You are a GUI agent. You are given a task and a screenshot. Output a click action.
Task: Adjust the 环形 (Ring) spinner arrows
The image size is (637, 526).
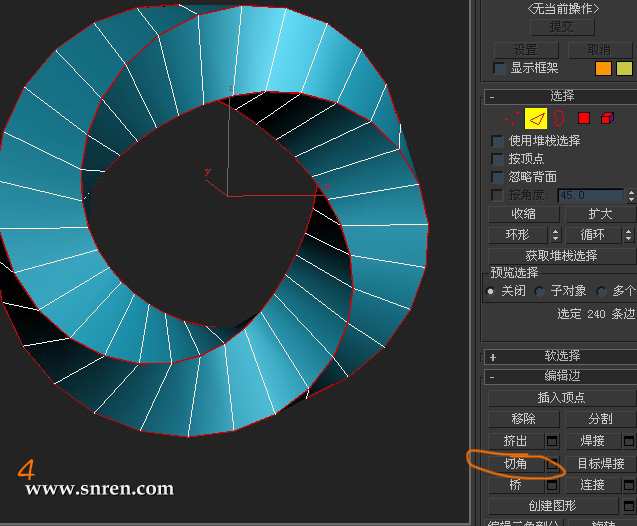[555, 235]
